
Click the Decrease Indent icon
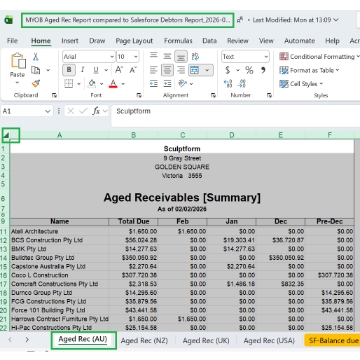pyautogui.click(x=154, y=84)
